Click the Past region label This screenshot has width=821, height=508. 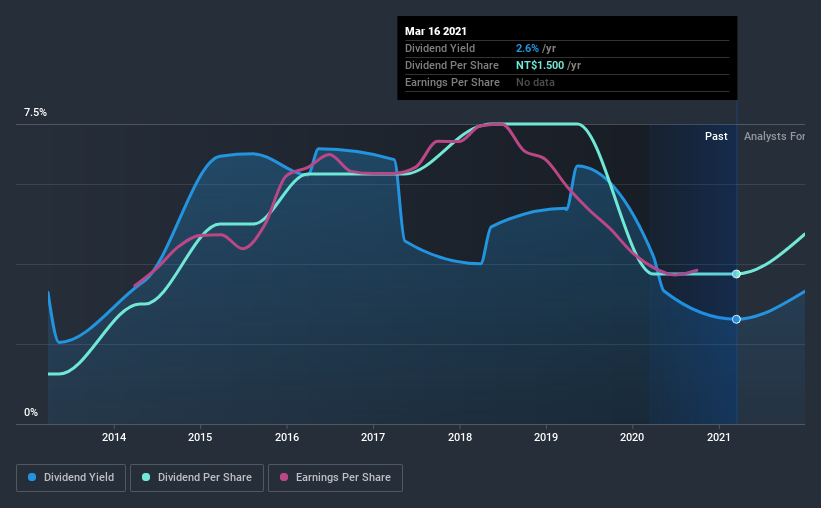[716, 137]
